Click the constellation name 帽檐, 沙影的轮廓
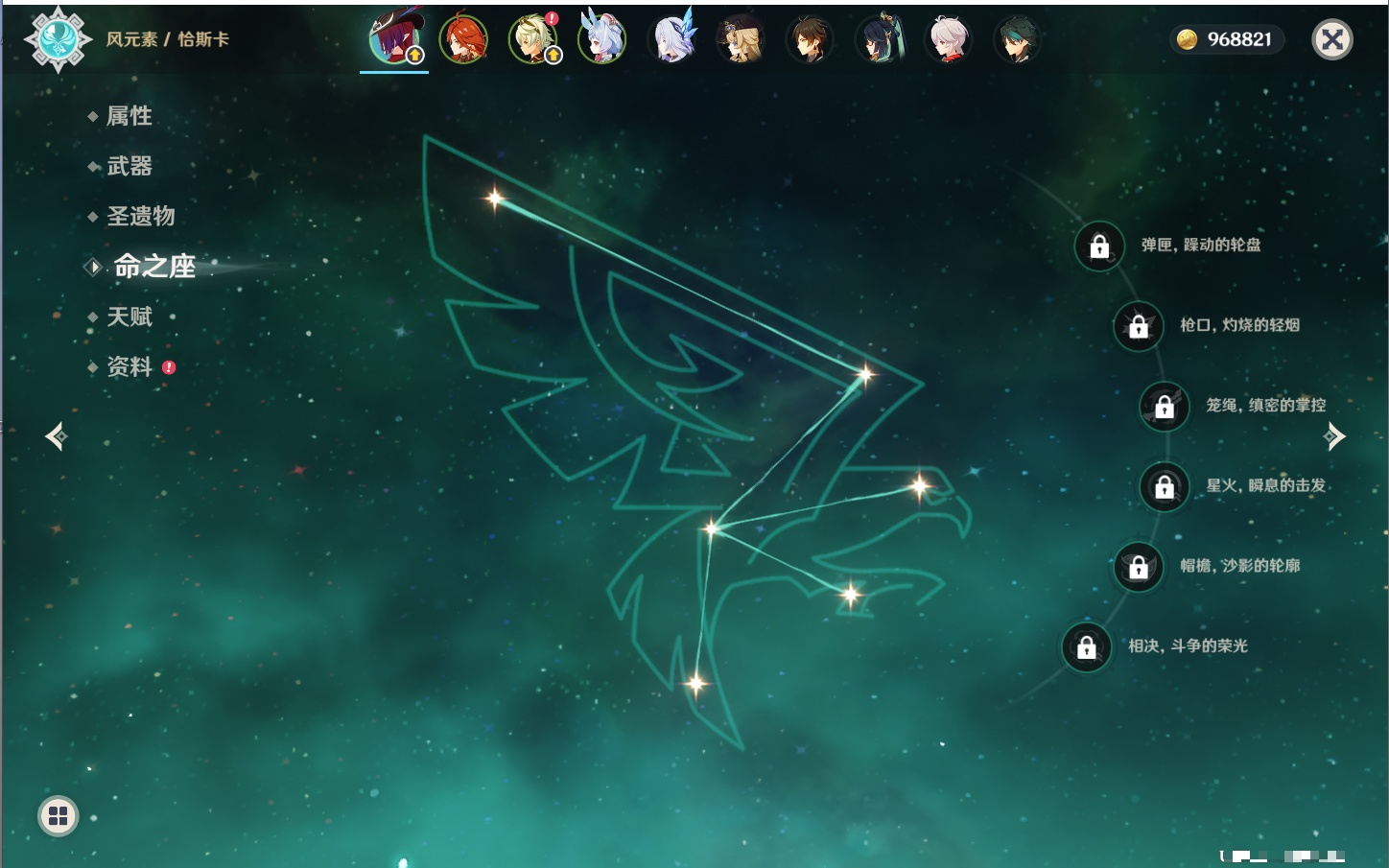Screen dimensions: 1389x868 [1240, 565]
